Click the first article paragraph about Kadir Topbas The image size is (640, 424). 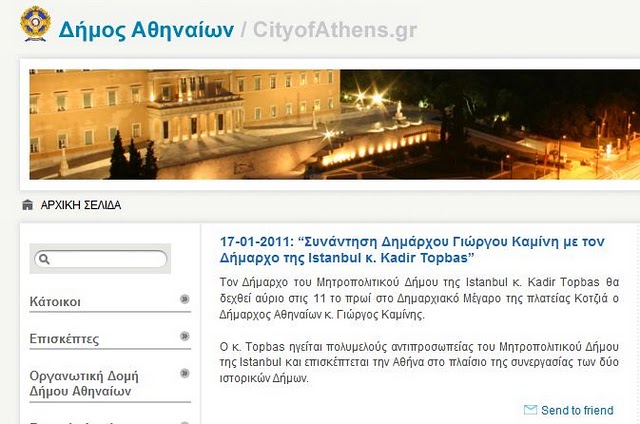pos(419,298)
